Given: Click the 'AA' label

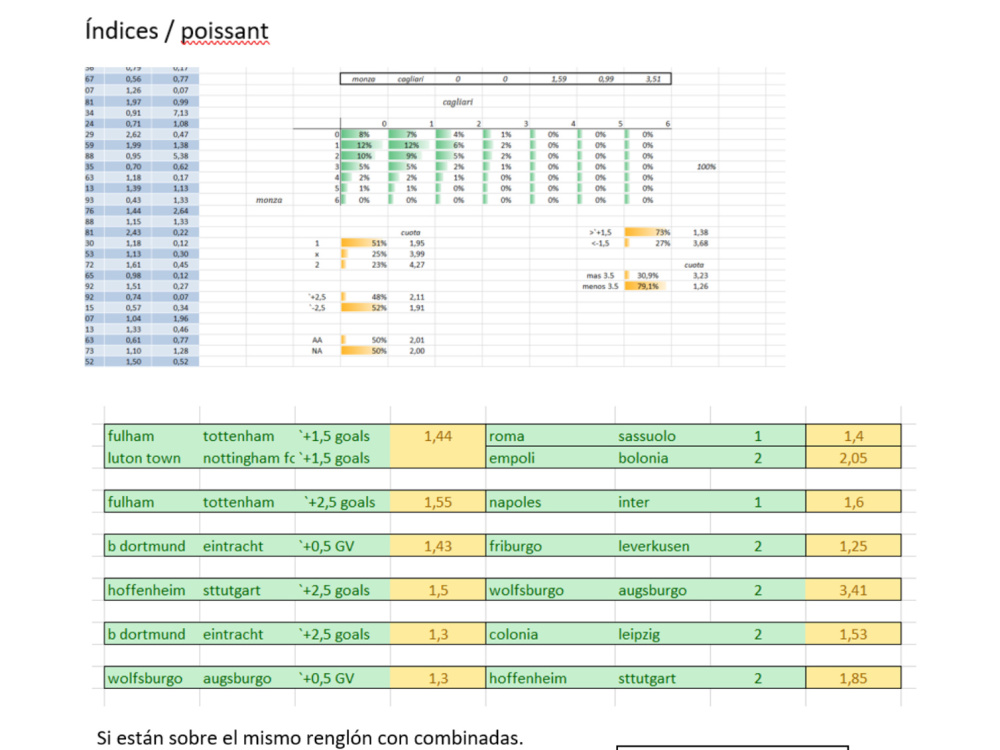Looking at the screenshot, I should [317, 340].
